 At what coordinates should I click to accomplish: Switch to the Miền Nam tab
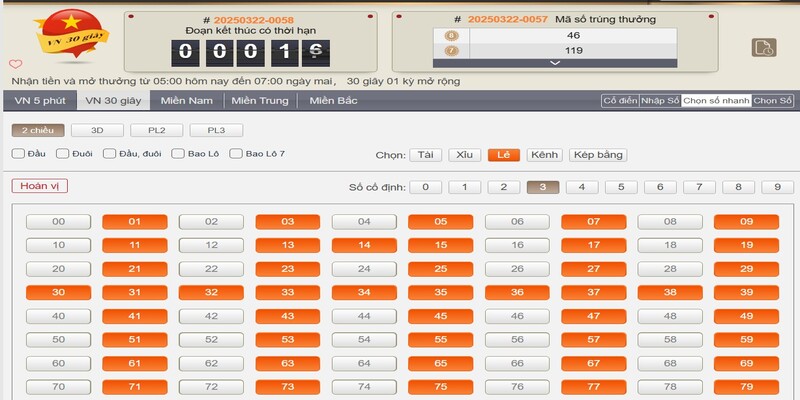[187, 100]
